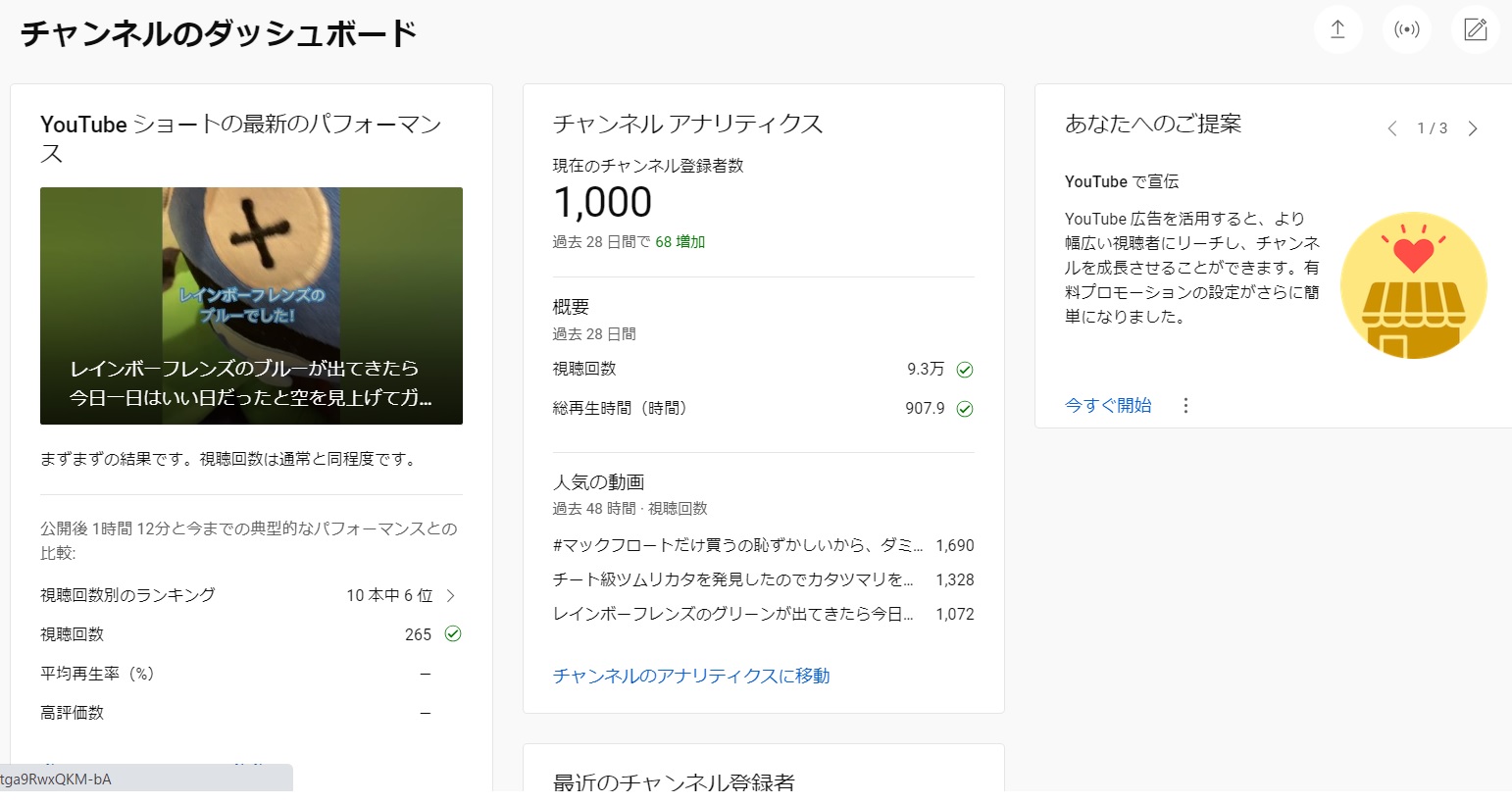Click YouTube で宣伝 heading
1512x804 pixels.
point(1122,181)
